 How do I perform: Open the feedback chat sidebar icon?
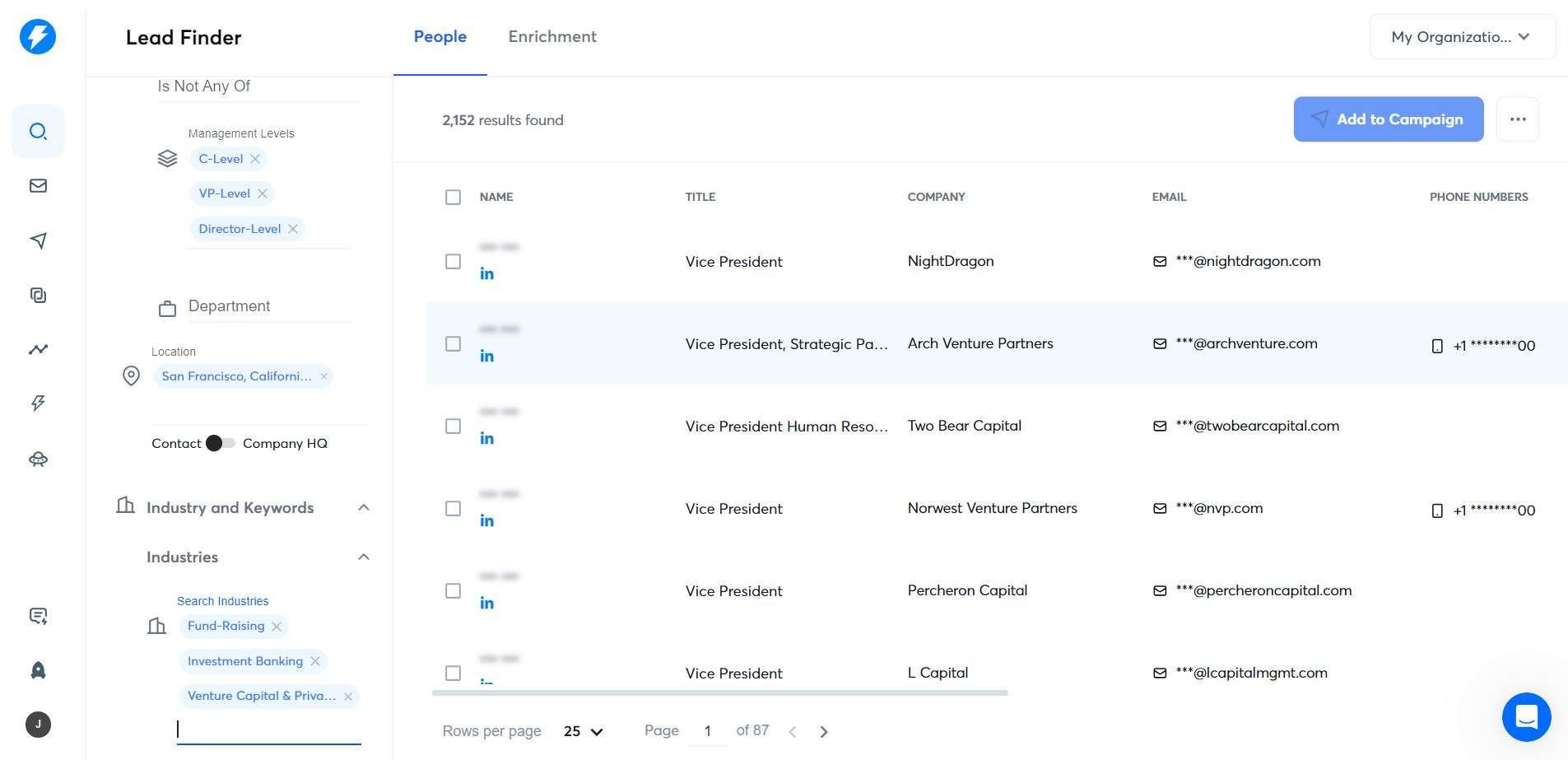[x=38, y=616]
